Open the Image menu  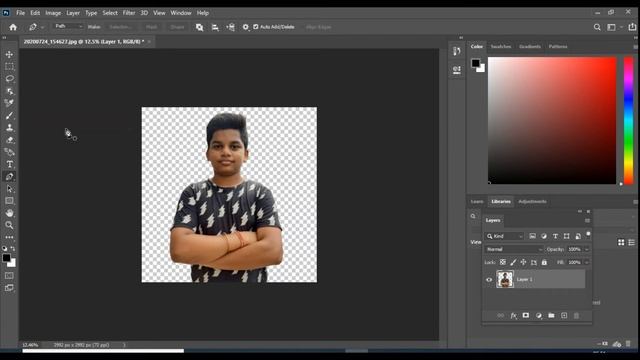[x=53, y=13]
